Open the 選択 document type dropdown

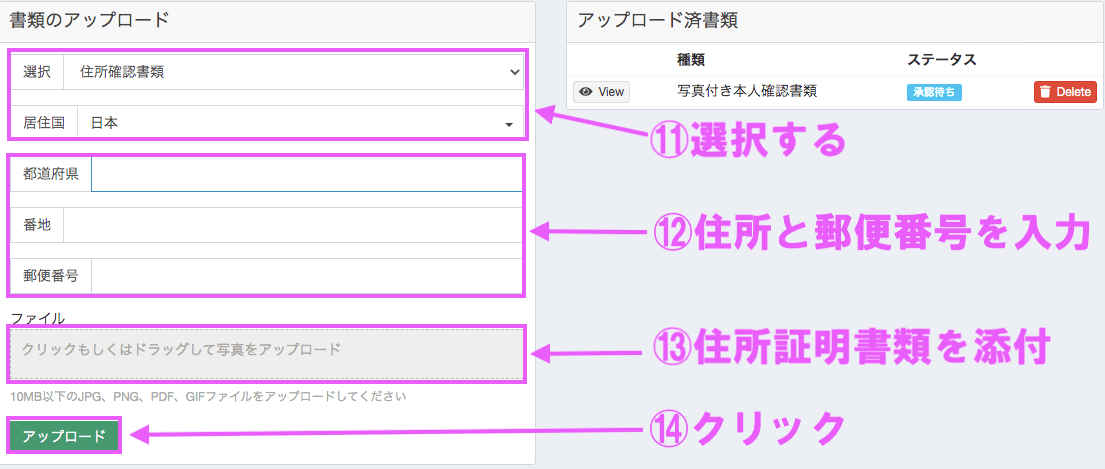click(293, 72)
